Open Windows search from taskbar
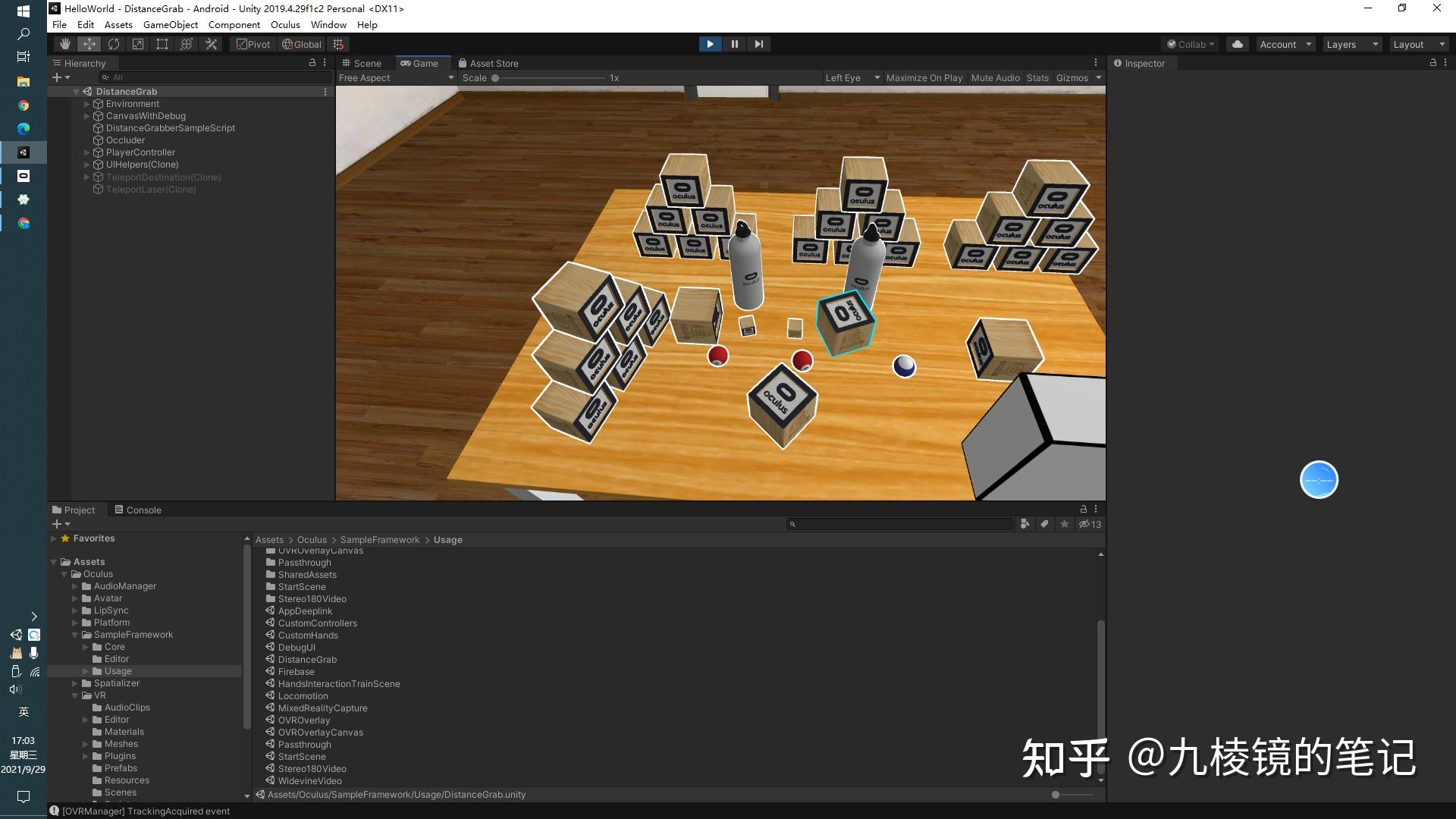 pos(24,34)
